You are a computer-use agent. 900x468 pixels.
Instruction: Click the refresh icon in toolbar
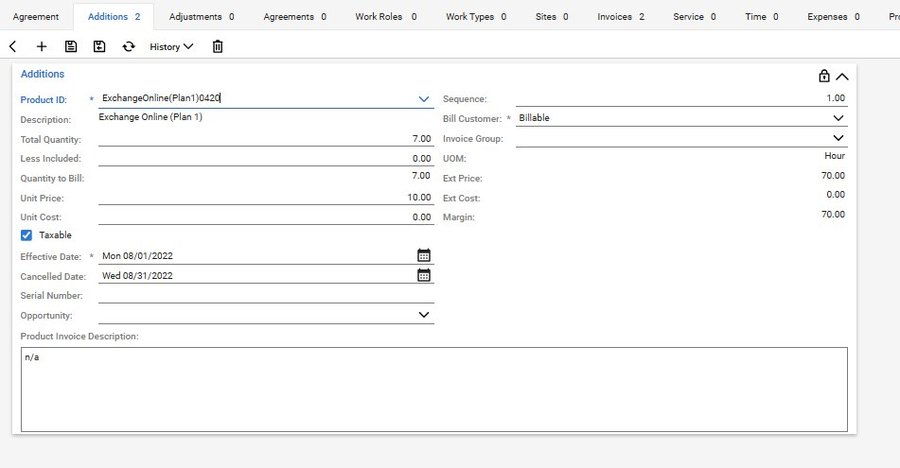129,47
